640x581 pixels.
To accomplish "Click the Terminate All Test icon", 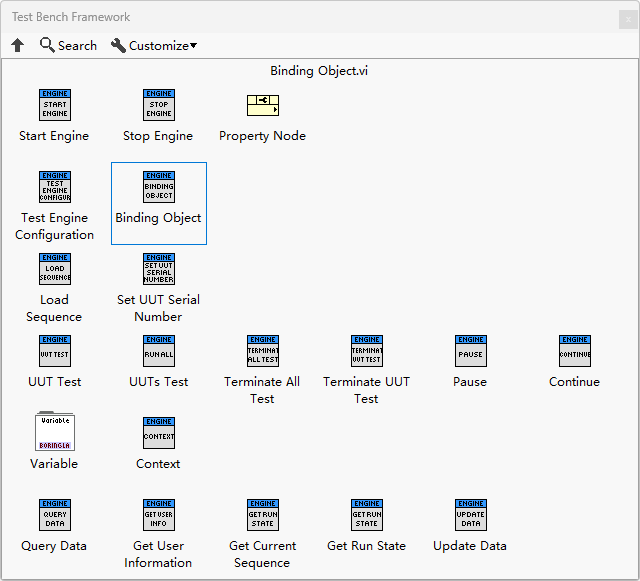I will coord(262,351).
